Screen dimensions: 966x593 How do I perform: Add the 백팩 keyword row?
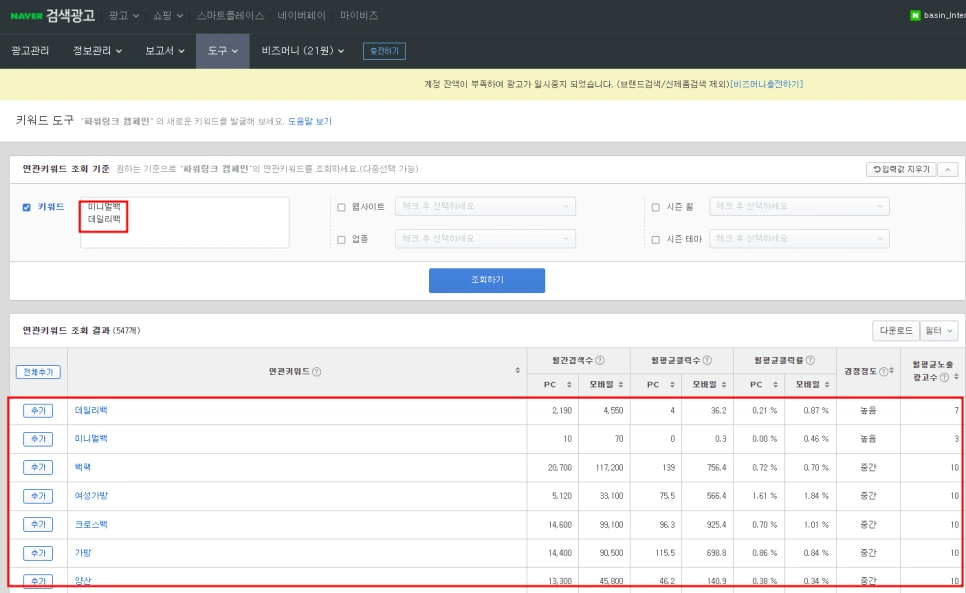pos(38,467)
